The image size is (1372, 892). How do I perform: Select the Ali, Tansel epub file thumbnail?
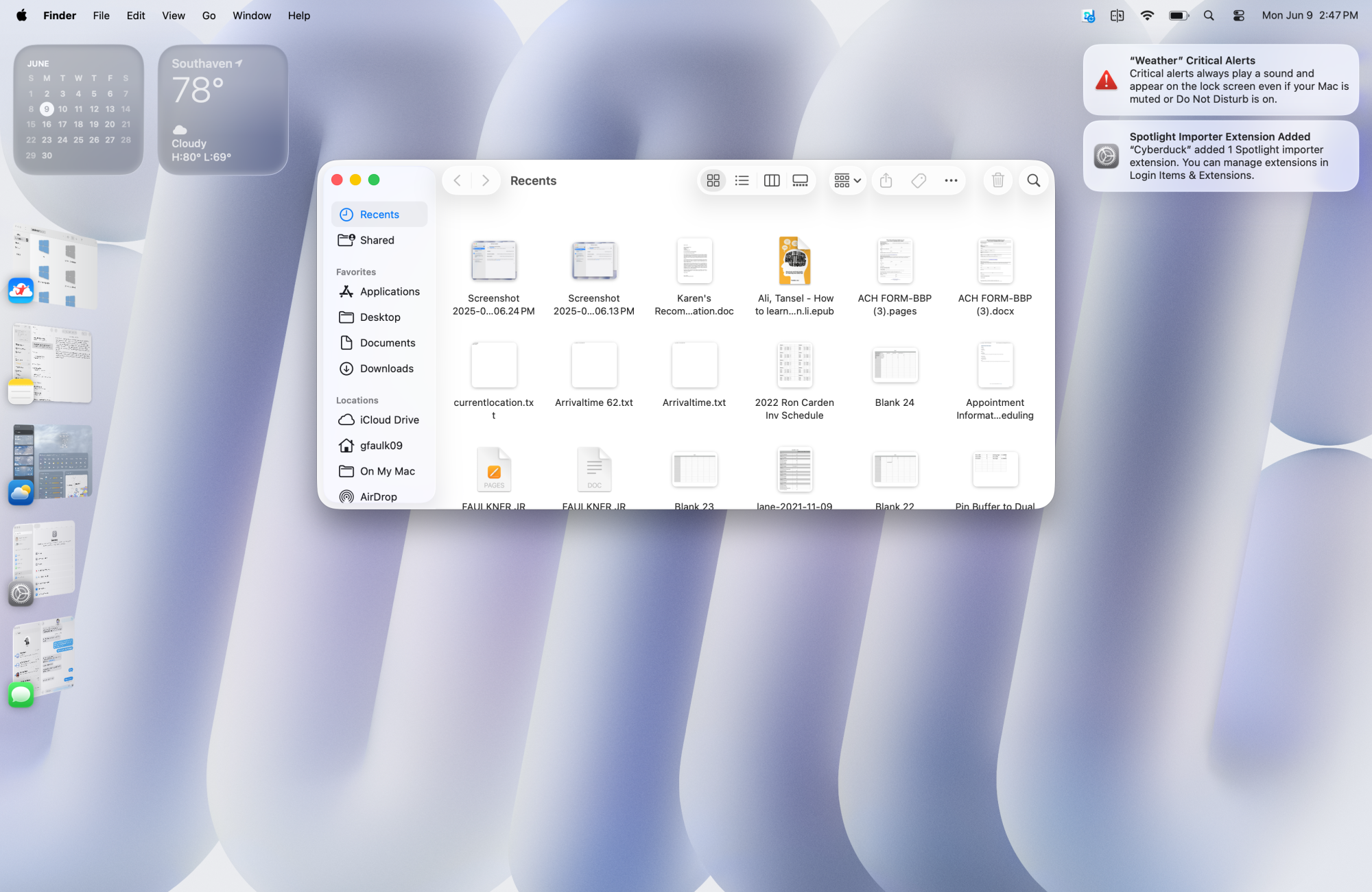(794, 261)
